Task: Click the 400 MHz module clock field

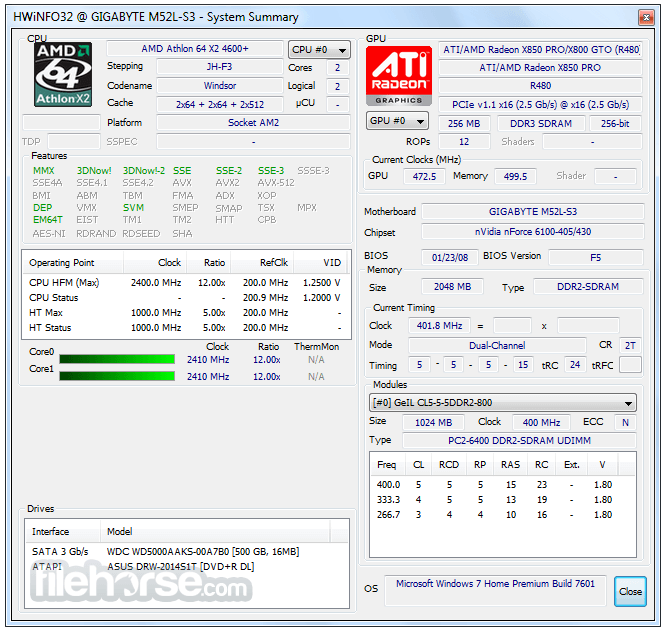Action: tap(541, 422)
